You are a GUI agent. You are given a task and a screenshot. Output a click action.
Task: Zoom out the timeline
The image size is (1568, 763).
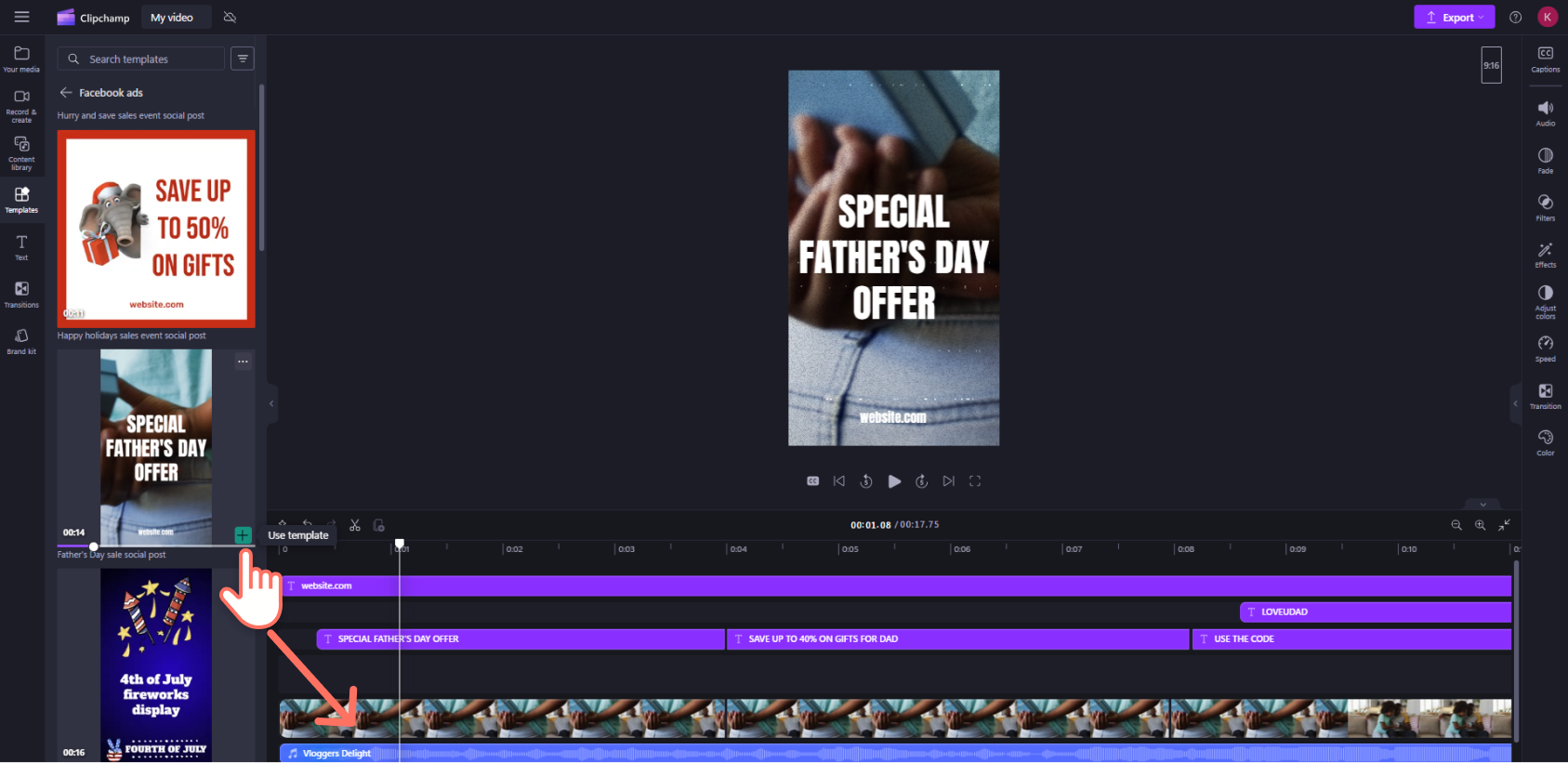point(1456,525)
